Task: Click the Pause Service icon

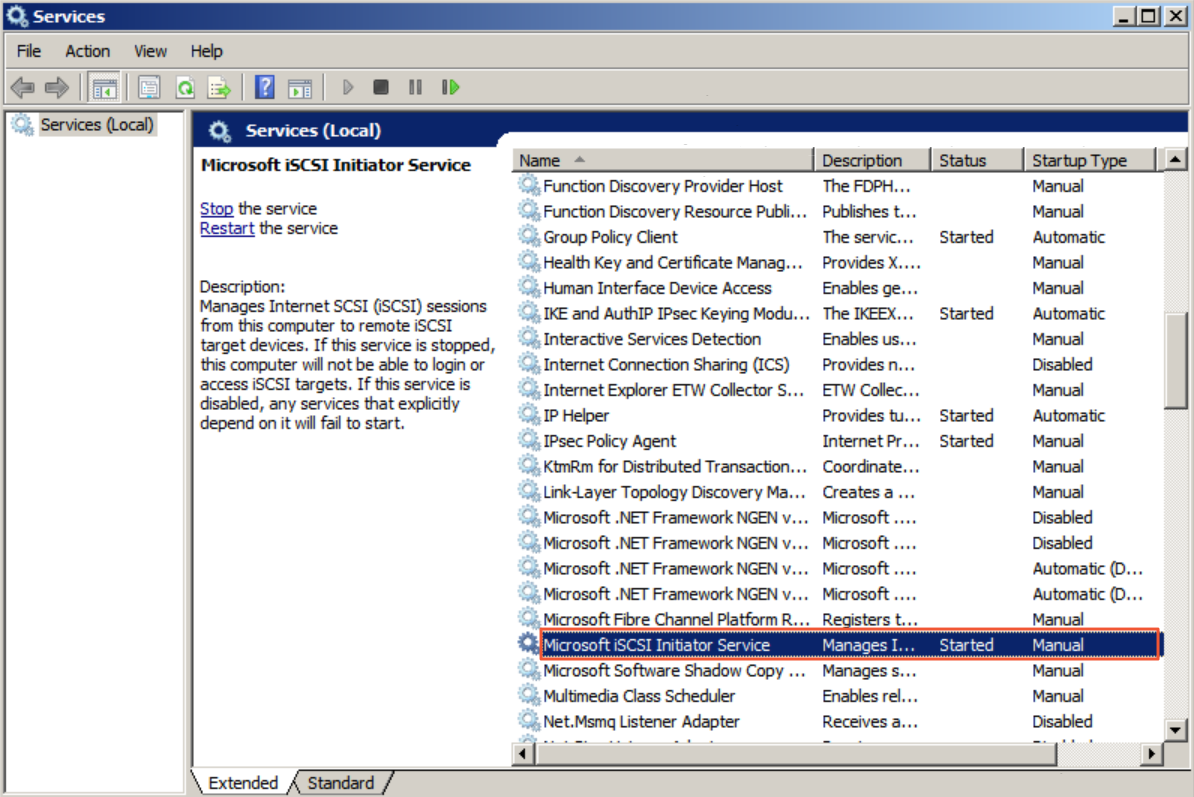Action: [415, 88]
